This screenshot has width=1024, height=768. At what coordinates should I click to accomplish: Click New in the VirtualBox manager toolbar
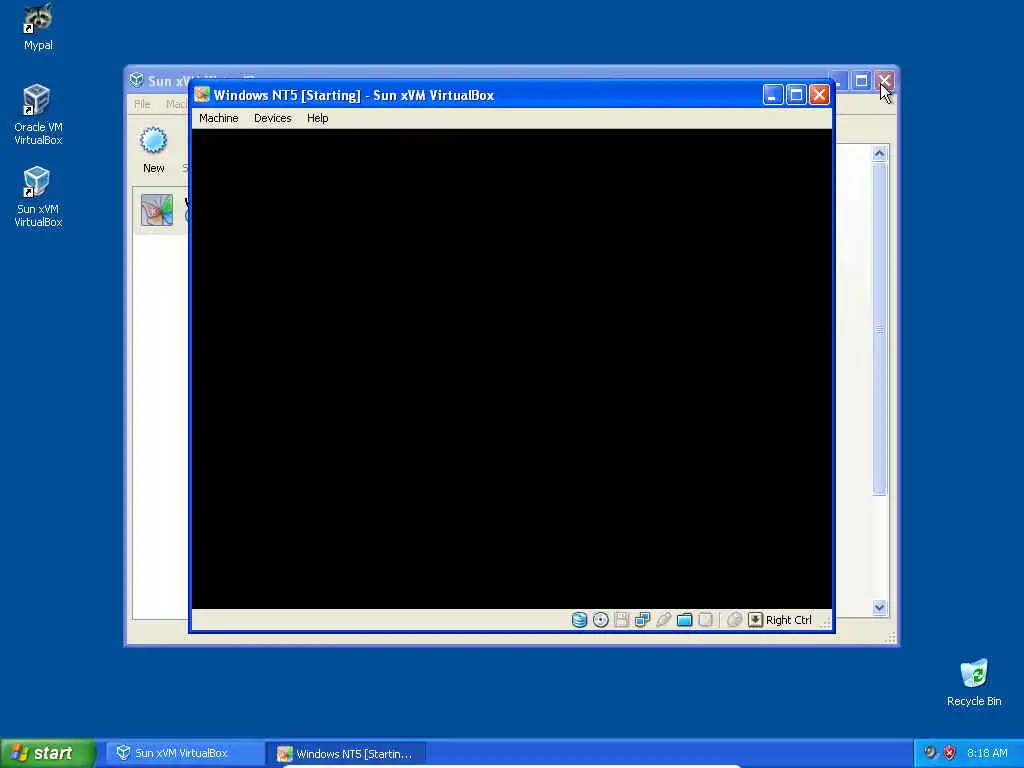coord(153,150)
